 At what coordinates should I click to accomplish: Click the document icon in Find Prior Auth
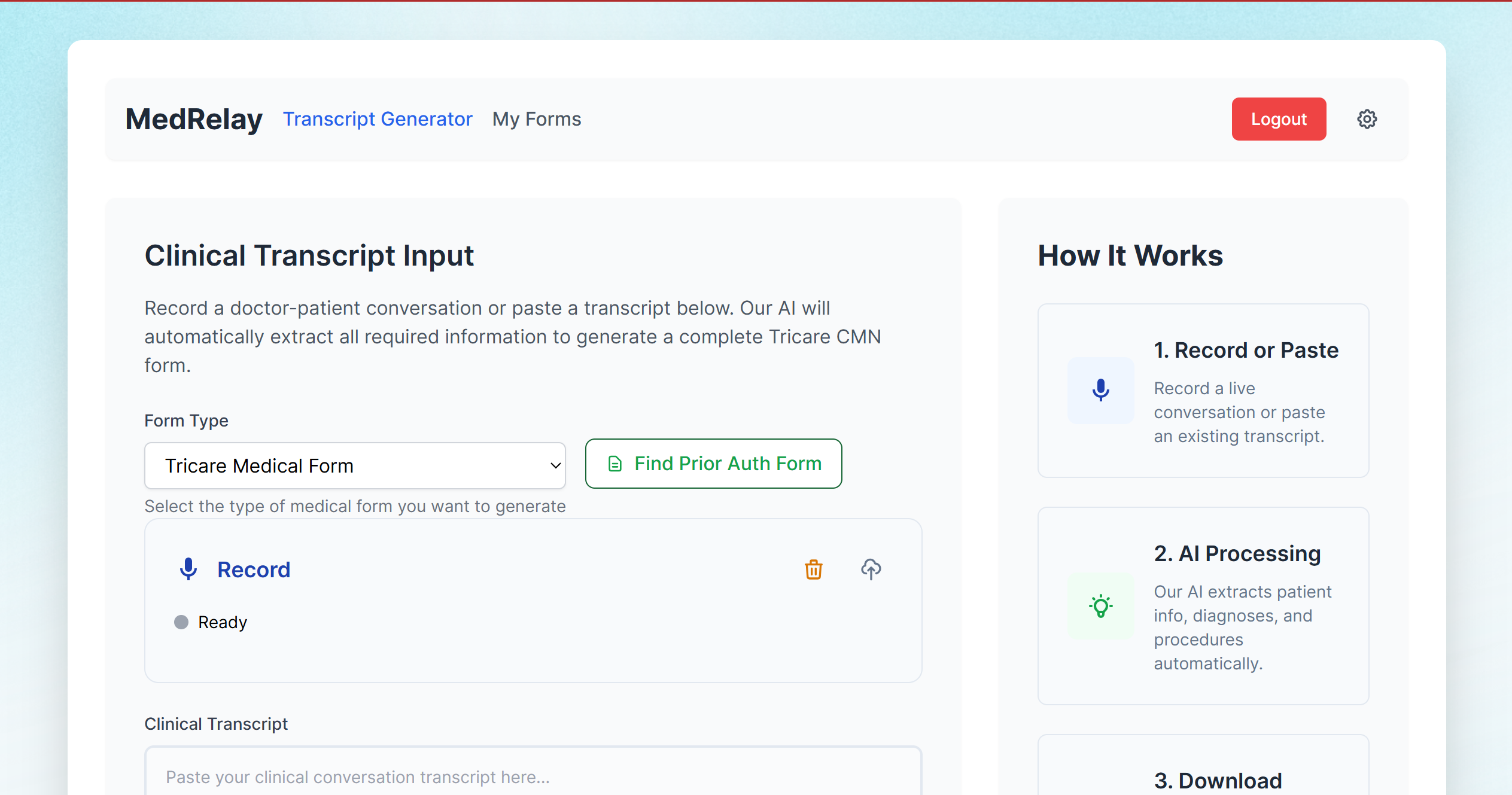click(614, 464)
